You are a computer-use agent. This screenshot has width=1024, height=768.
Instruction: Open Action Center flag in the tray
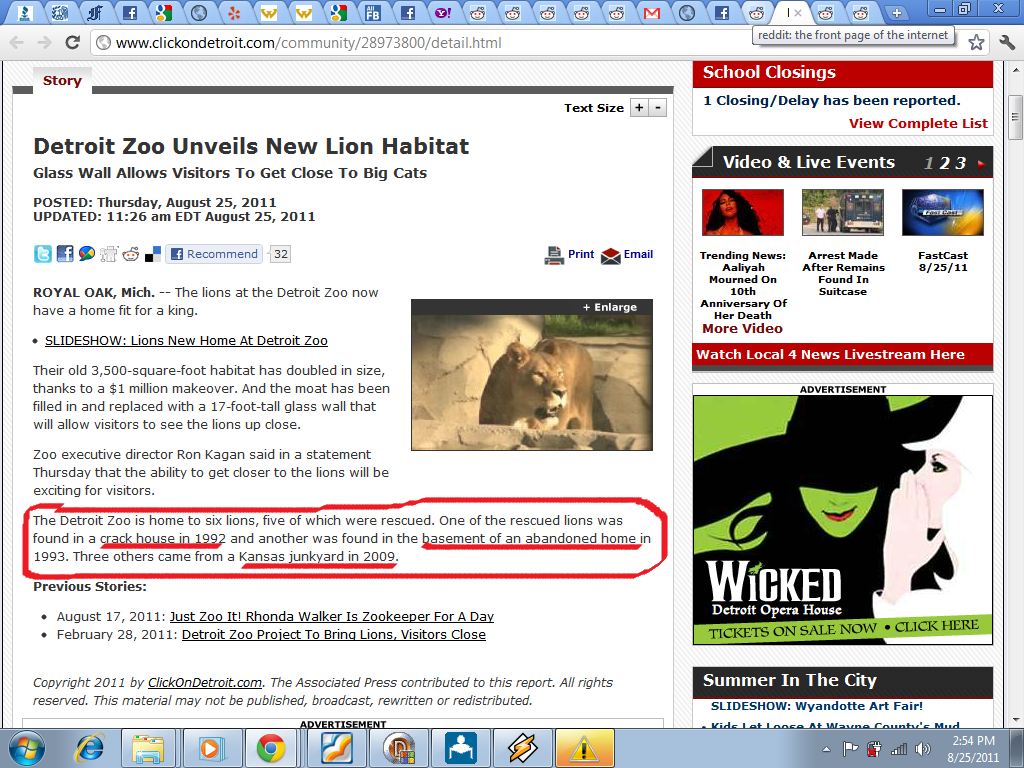pyautogui.click(x=850, y=749)
